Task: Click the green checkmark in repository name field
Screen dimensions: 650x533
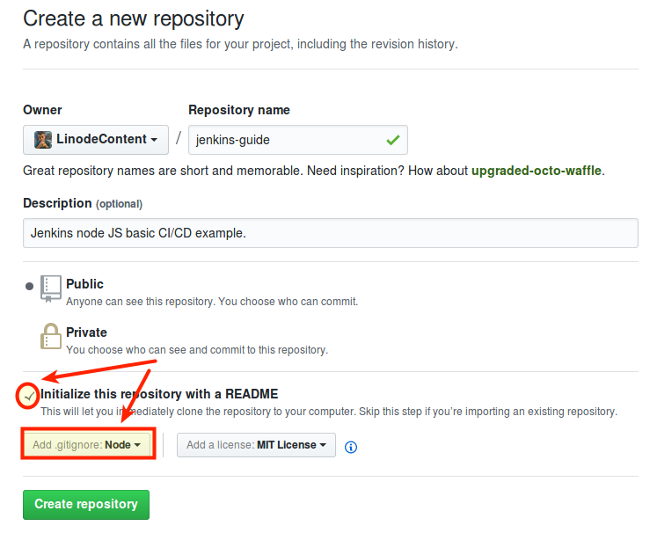Action: (393, 140)
